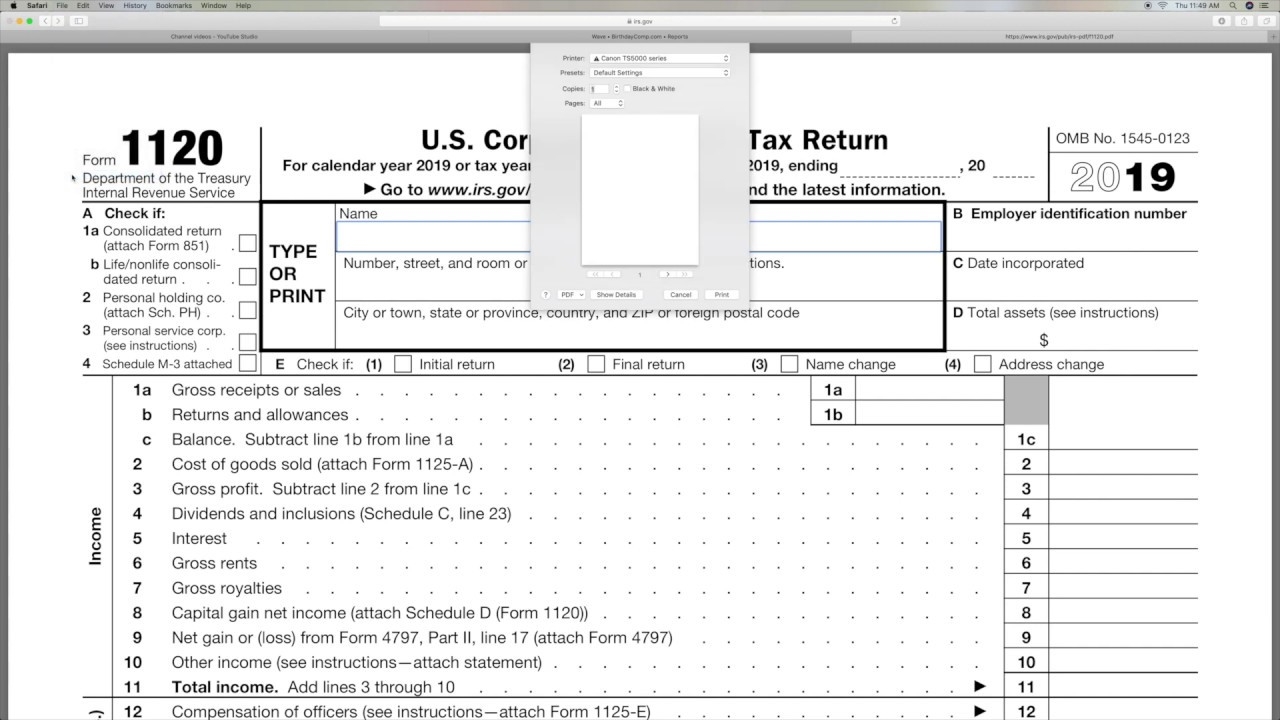Viewport: 1280px width, 720px height.
Task: Open the Printer selection dropdown
Action: tap(660, 58)
